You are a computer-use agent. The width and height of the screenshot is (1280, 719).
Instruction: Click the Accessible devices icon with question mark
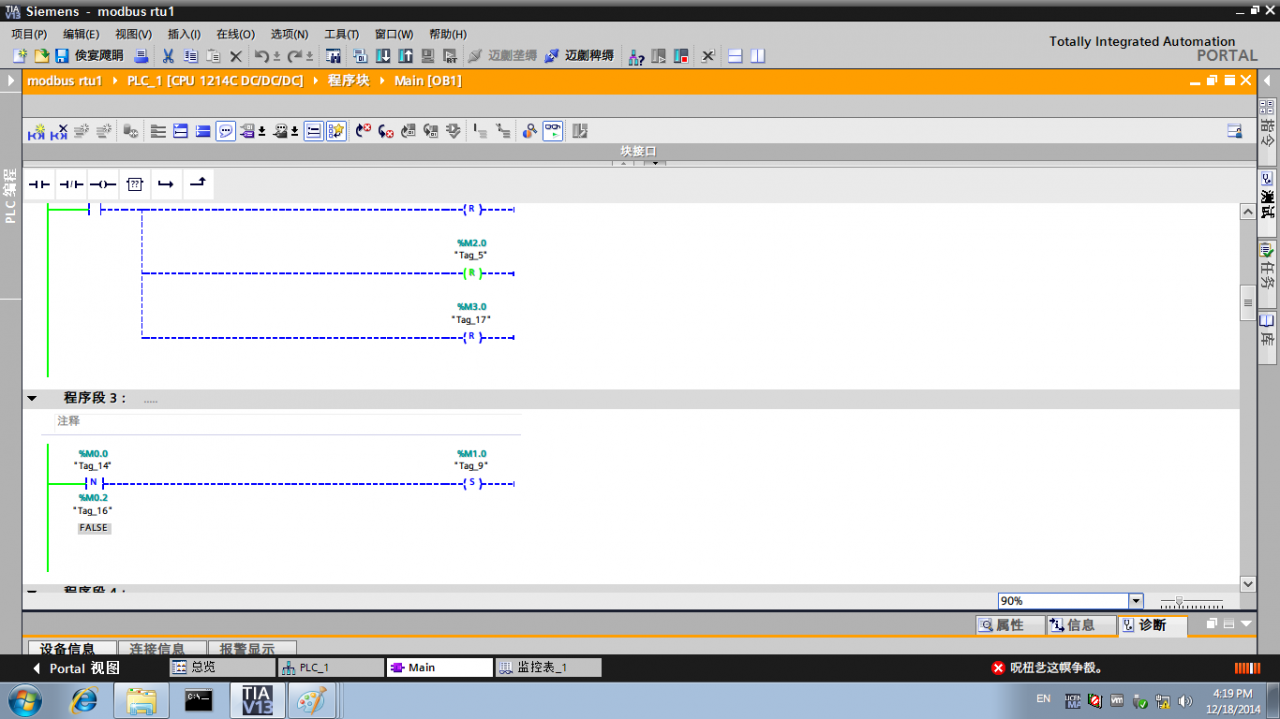pyautogui.click(x=636, y=56)
